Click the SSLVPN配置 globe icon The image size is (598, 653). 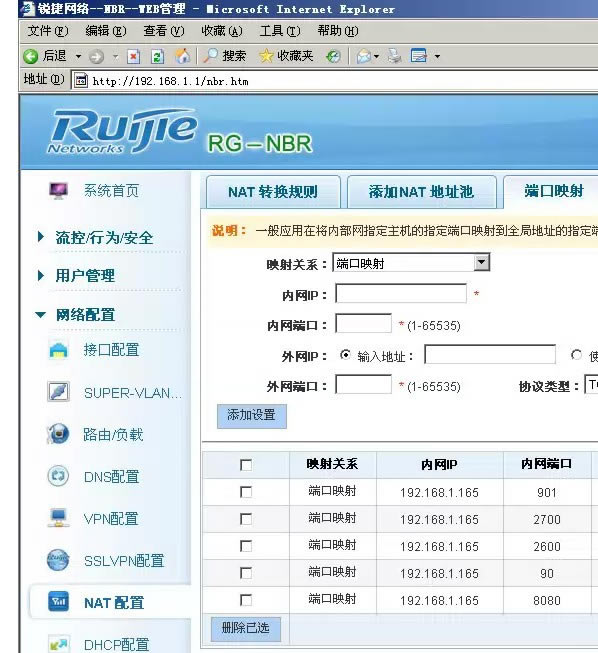(x=58, y=560)
